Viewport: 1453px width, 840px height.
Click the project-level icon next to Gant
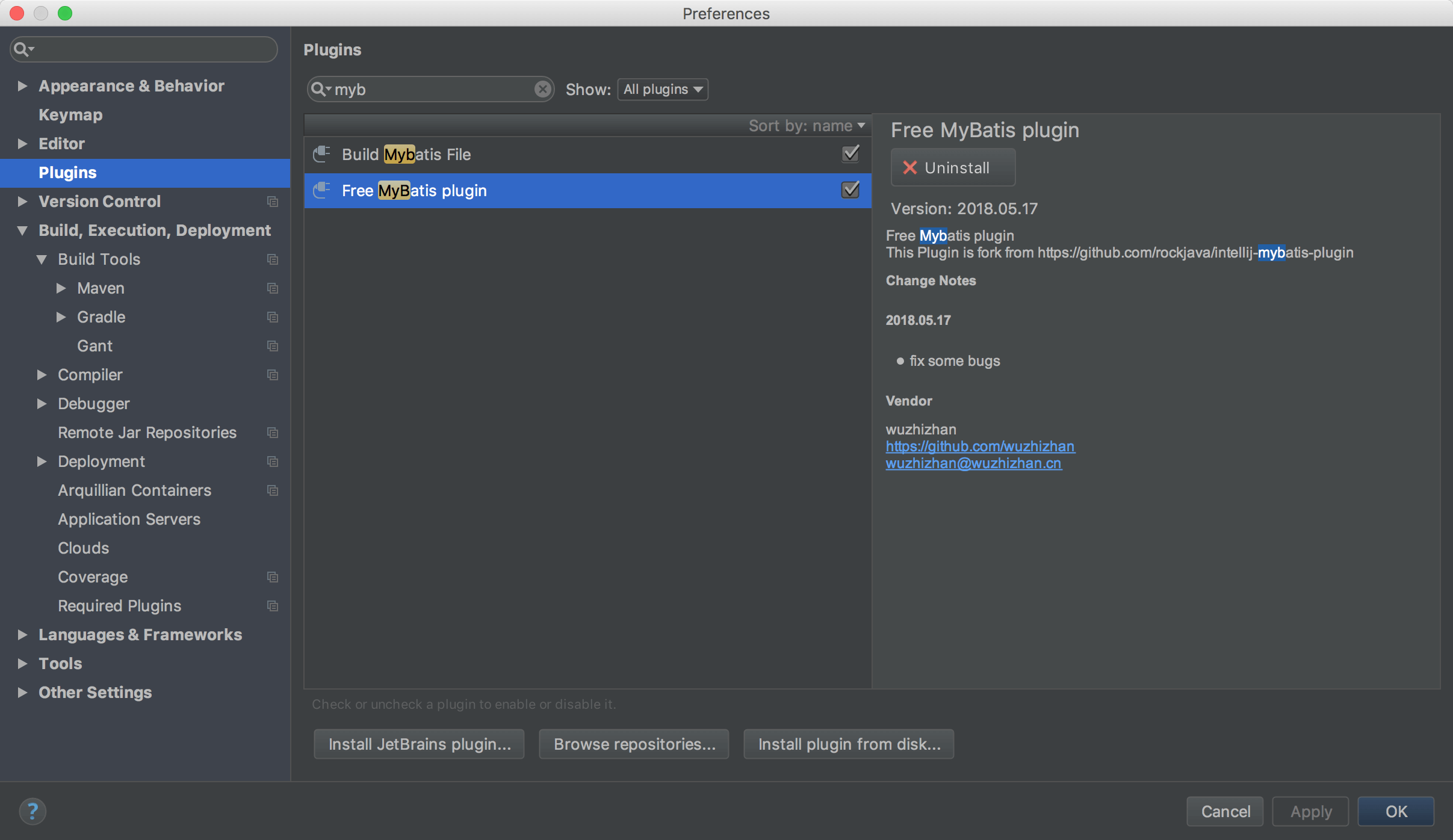point(273,346)
